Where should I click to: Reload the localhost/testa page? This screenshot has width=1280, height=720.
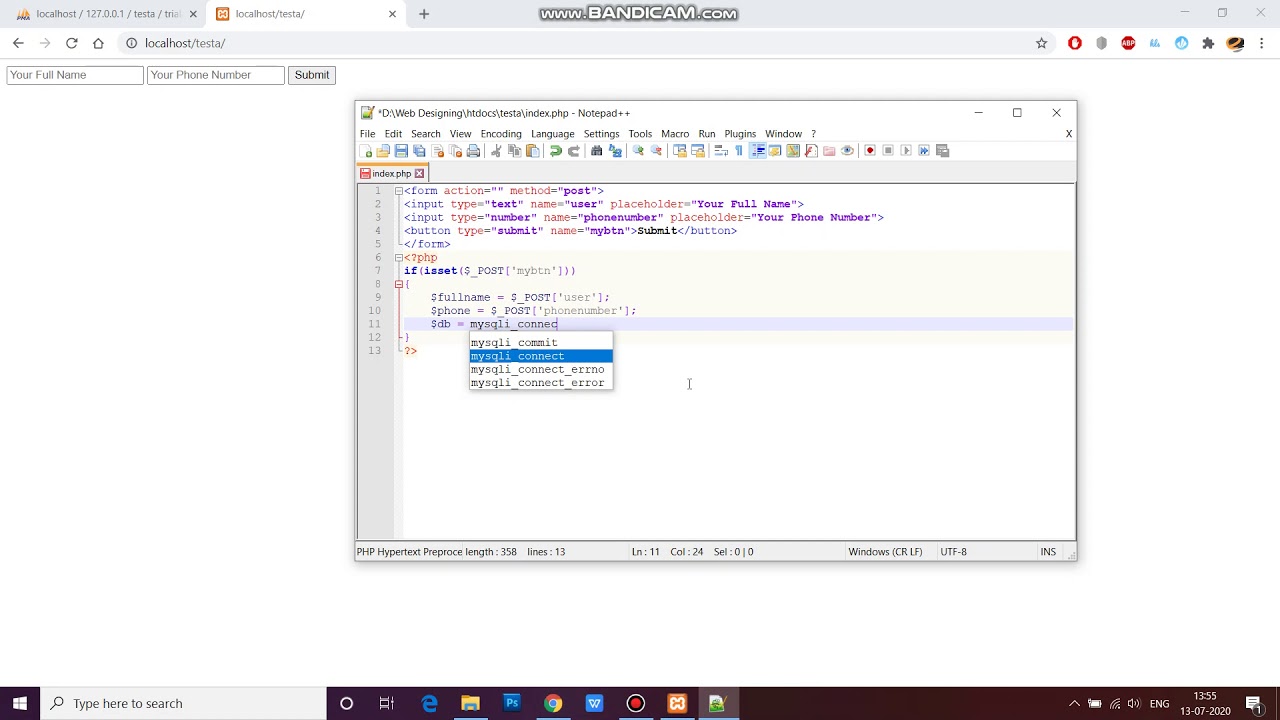pos(71,43)
